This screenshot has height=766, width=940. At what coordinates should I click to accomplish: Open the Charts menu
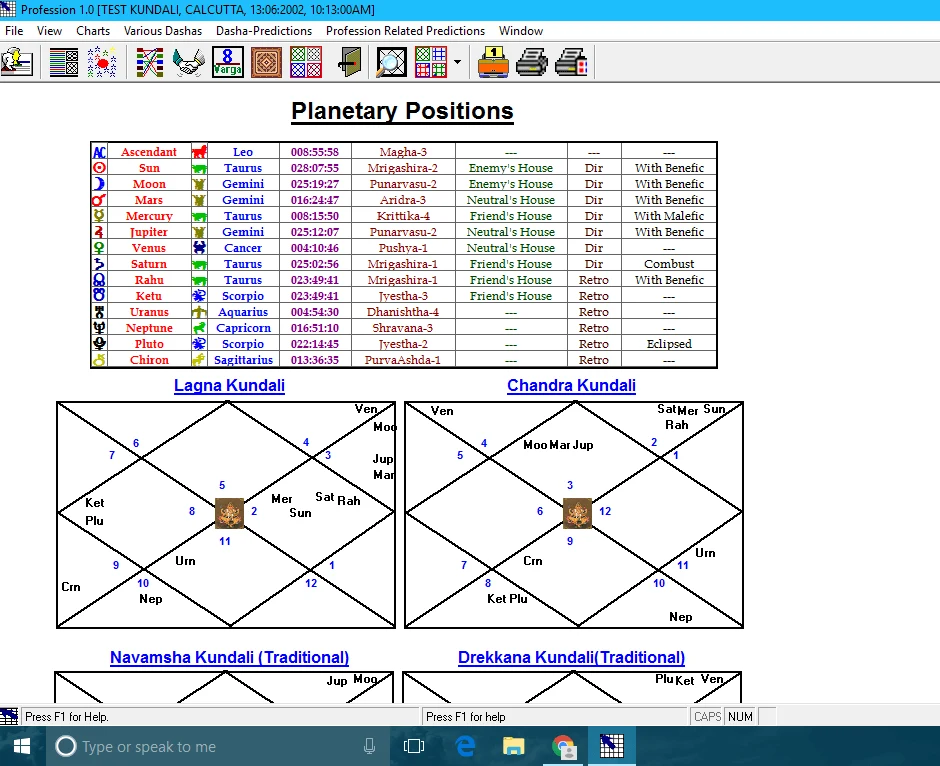click(93, 31)
